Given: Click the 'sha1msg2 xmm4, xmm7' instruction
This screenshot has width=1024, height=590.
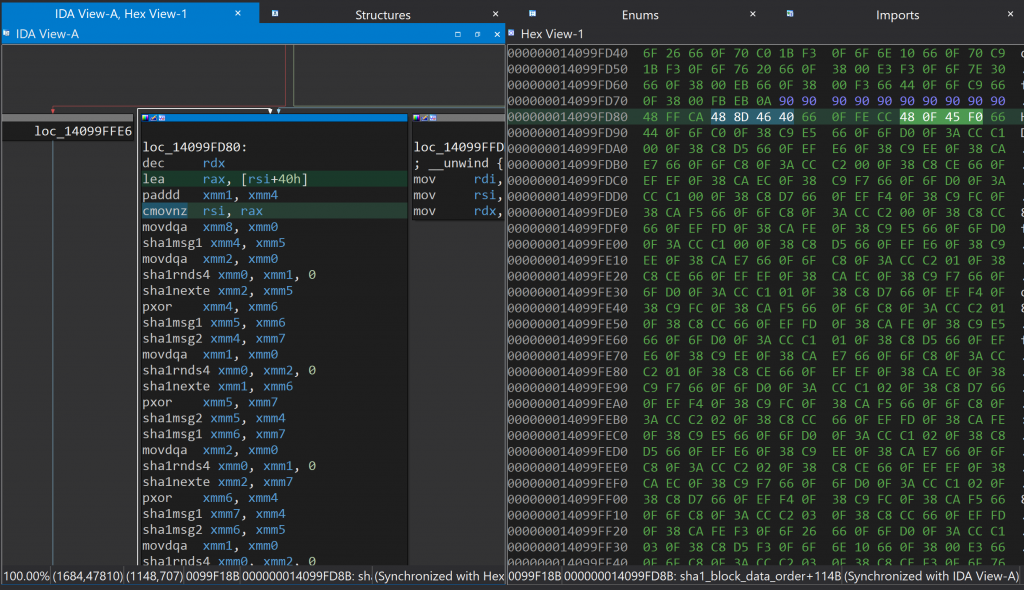Looking at the screenshot, I should point(214,338).
